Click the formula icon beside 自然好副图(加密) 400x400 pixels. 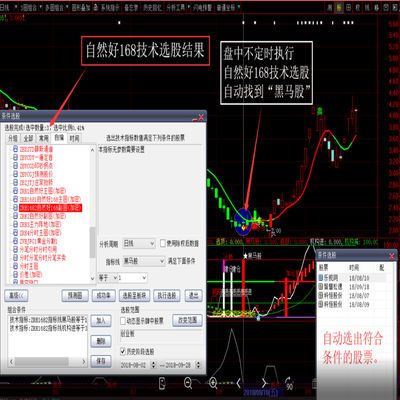(15, 216)
